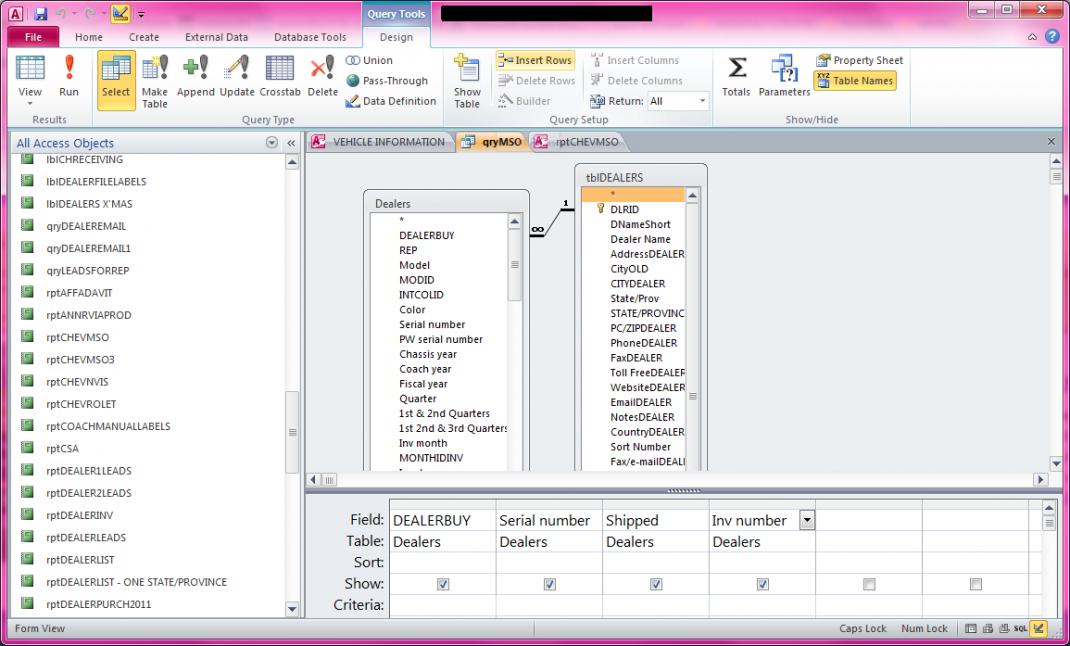Uncheck Show box for Shipped column
This screenshot has width=1070, height=646.
[656, 584]
